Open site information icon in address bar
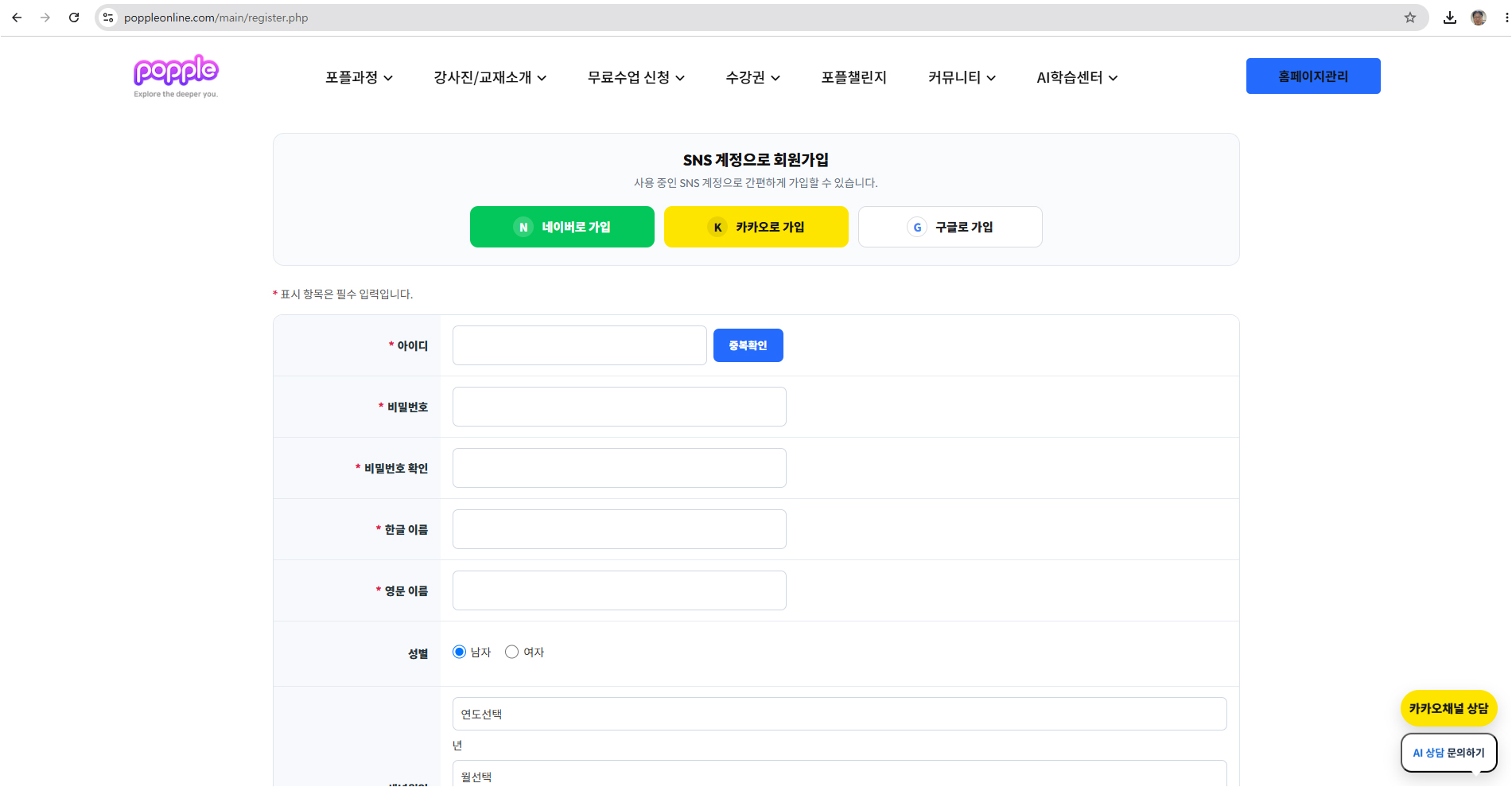 109,18
